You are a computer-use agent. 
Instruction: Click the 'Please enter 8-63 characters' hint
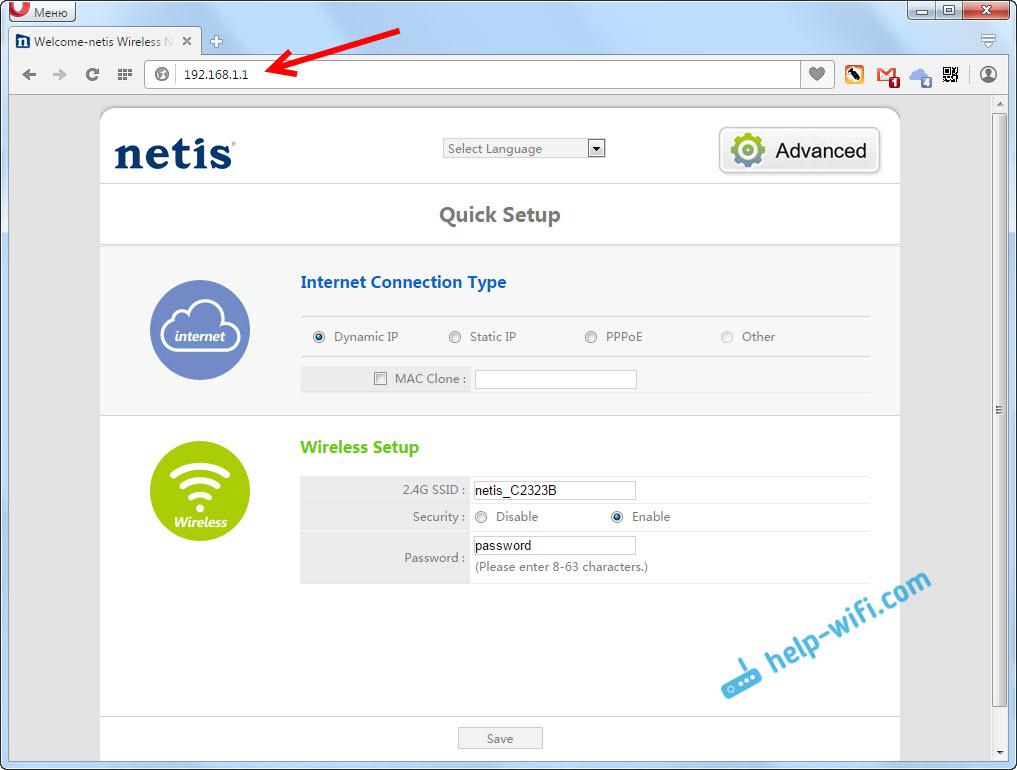click(561, 567)
